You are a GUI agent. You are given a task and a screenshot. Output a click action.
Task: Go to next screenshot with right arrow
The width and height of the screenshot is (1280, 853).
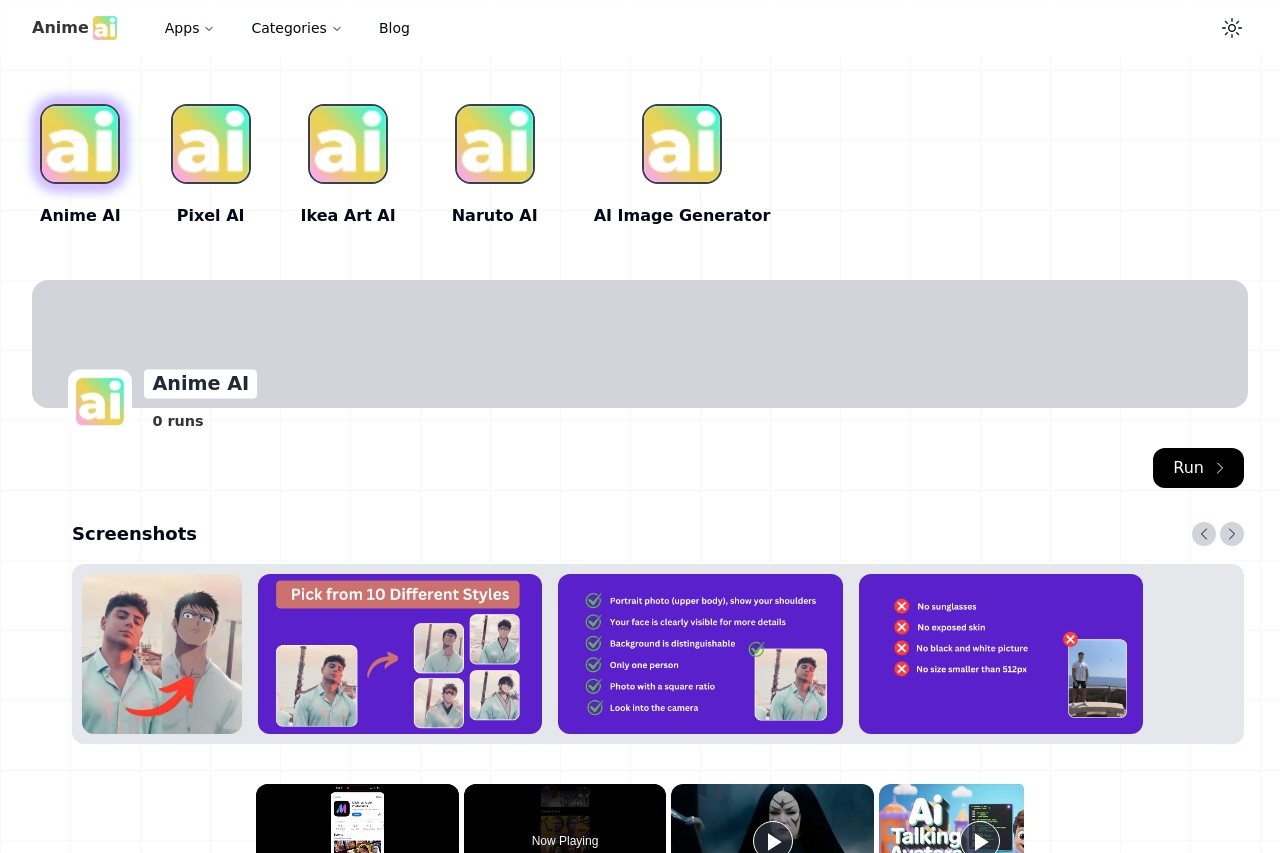1232,534
